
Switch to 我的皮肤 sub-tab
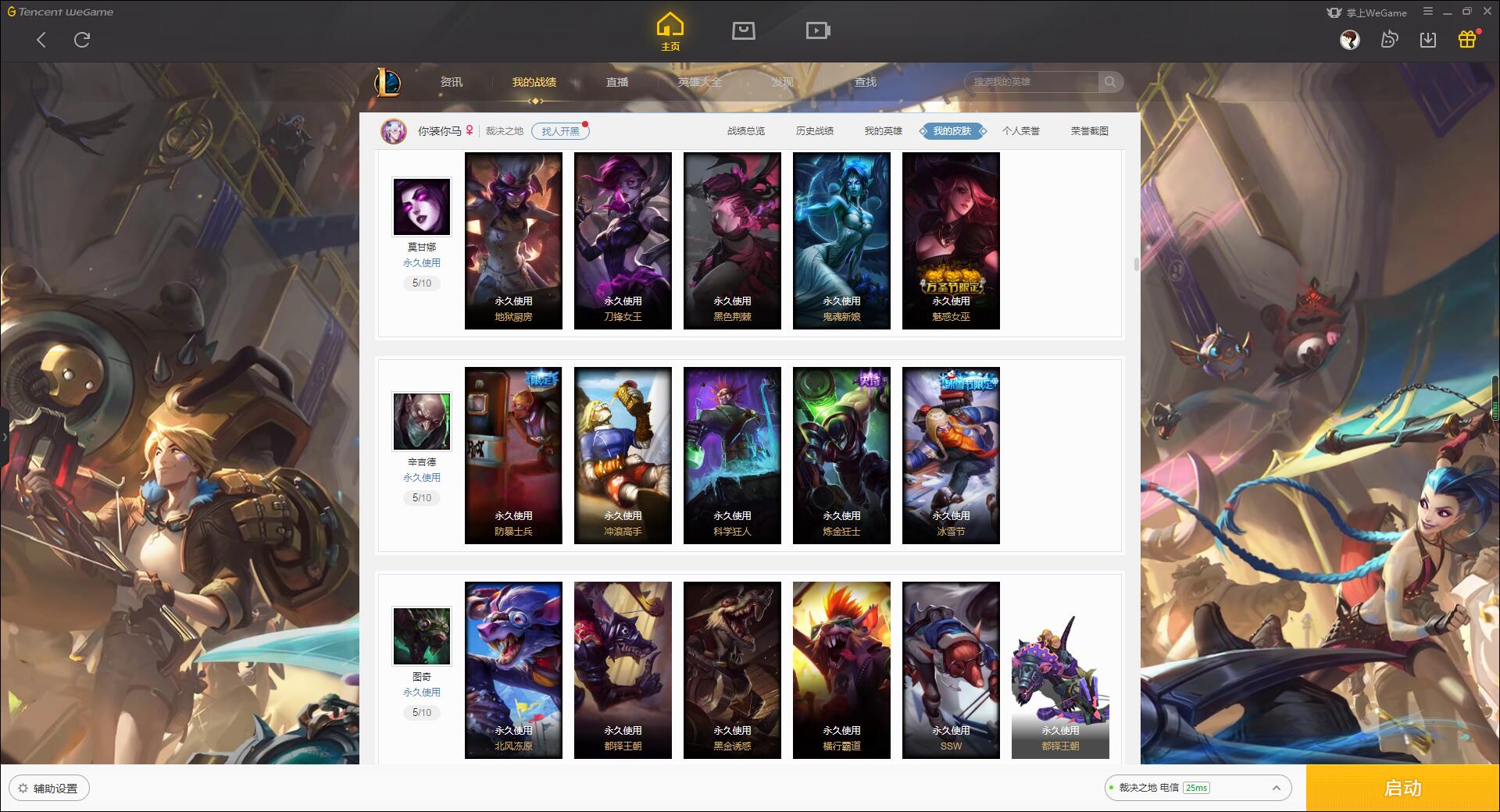tap(952, 131)
